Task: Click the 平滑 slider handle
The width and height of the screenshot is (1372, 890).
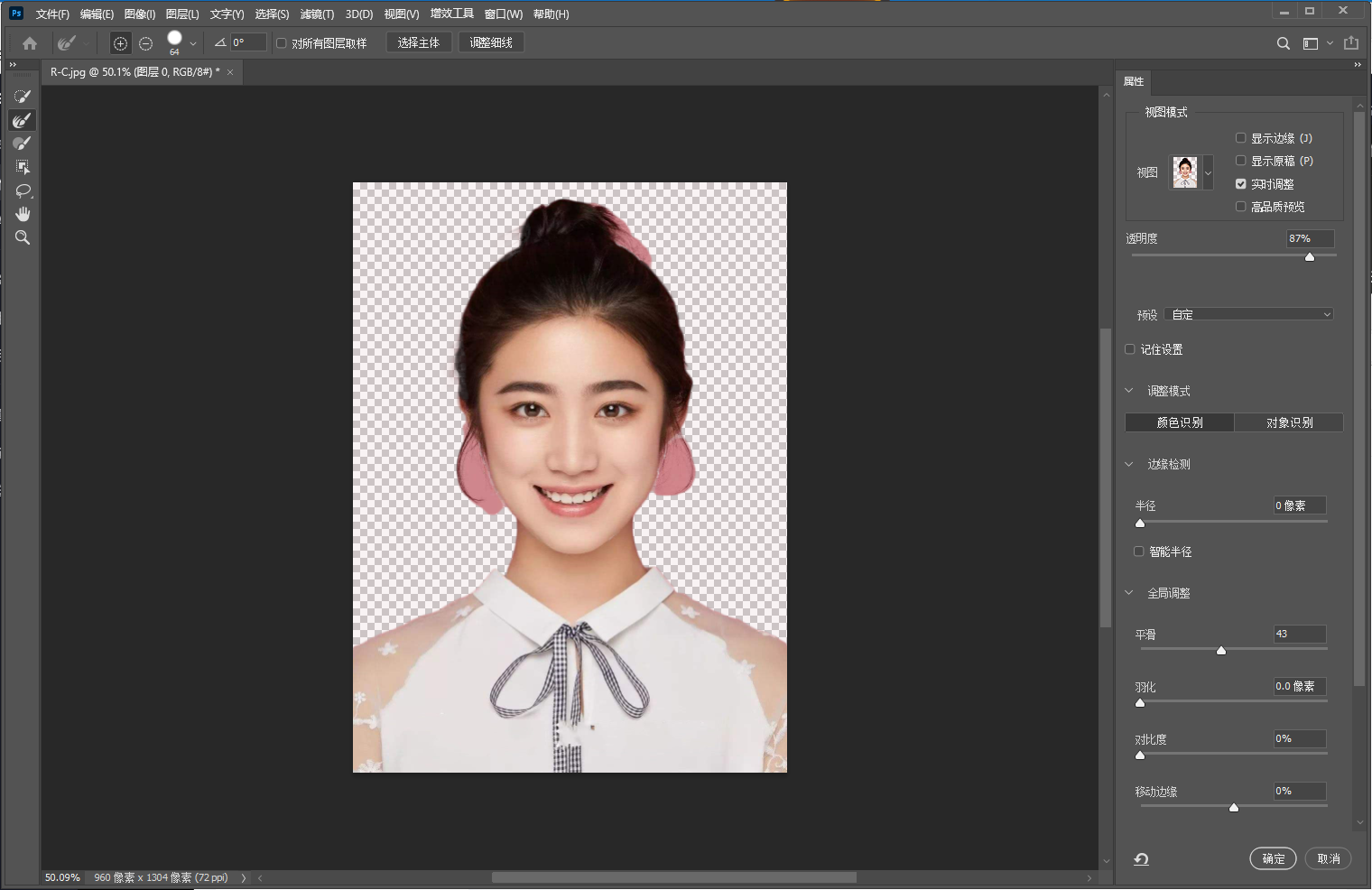Action: (1221, 651)
